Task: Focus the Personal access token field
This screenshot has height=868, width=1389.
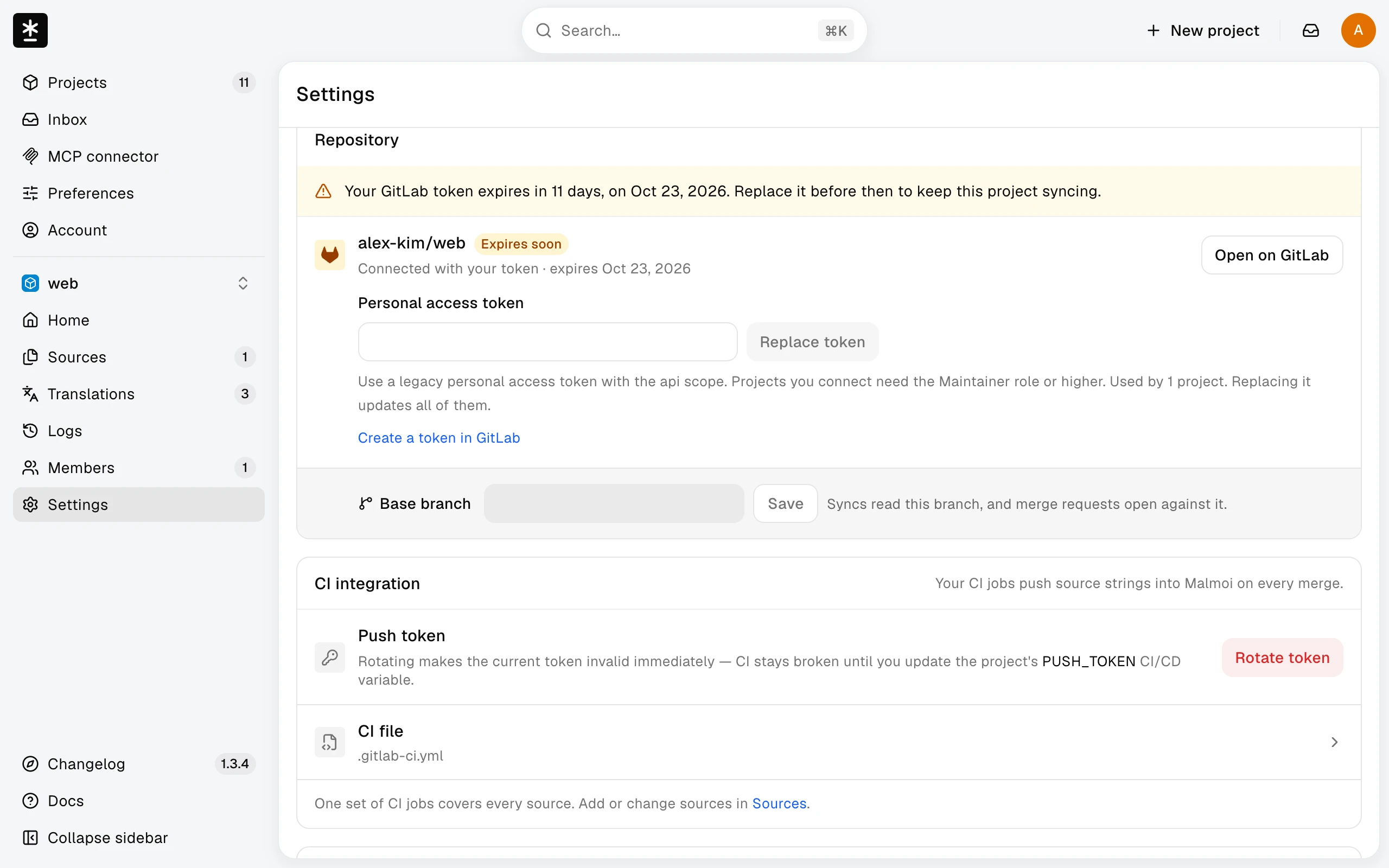Action: 547,342
